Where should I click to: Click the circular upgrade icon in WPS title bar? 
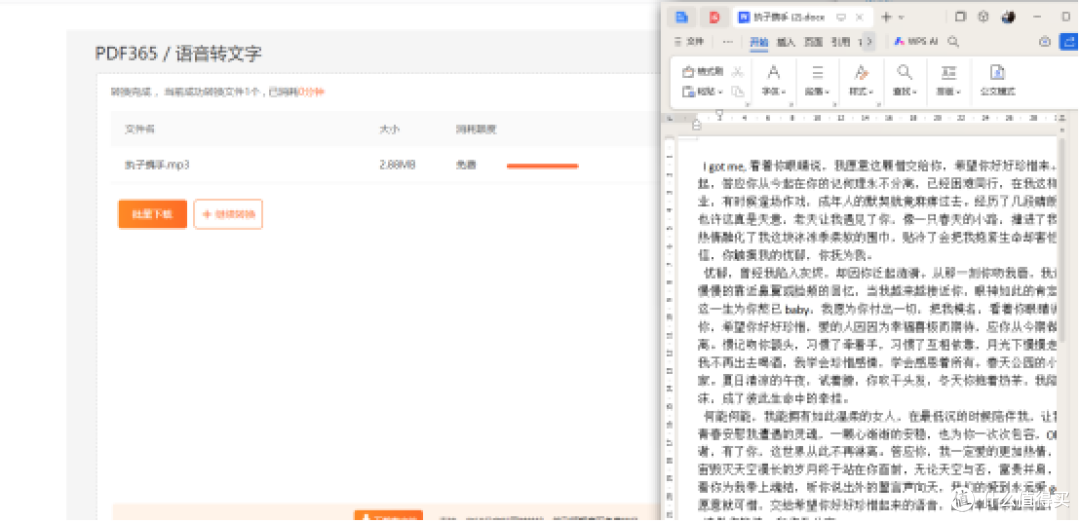(x=984, y=17)
